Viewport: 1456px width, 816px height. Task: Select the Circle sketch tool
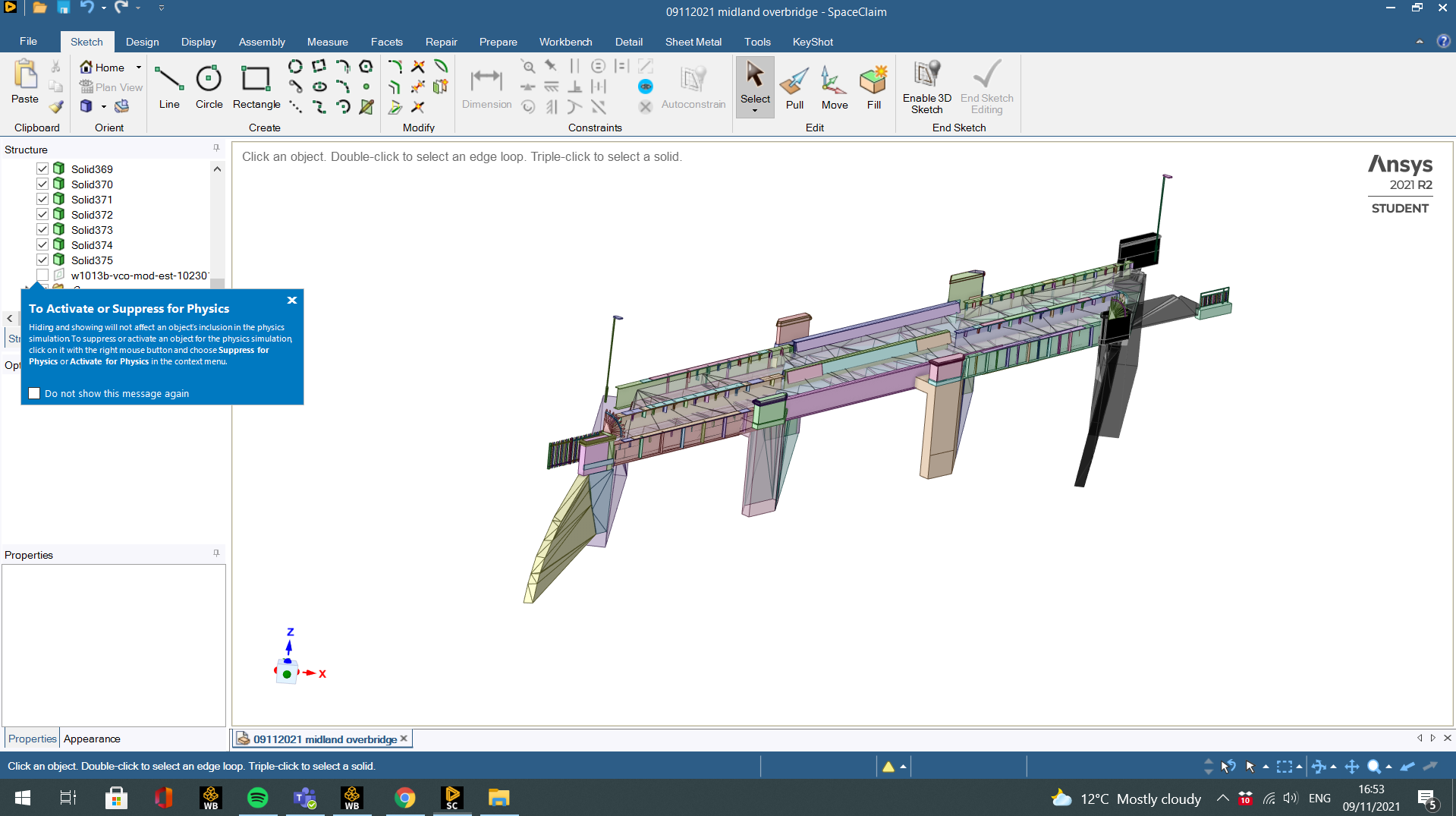click(x=209, y=86)
